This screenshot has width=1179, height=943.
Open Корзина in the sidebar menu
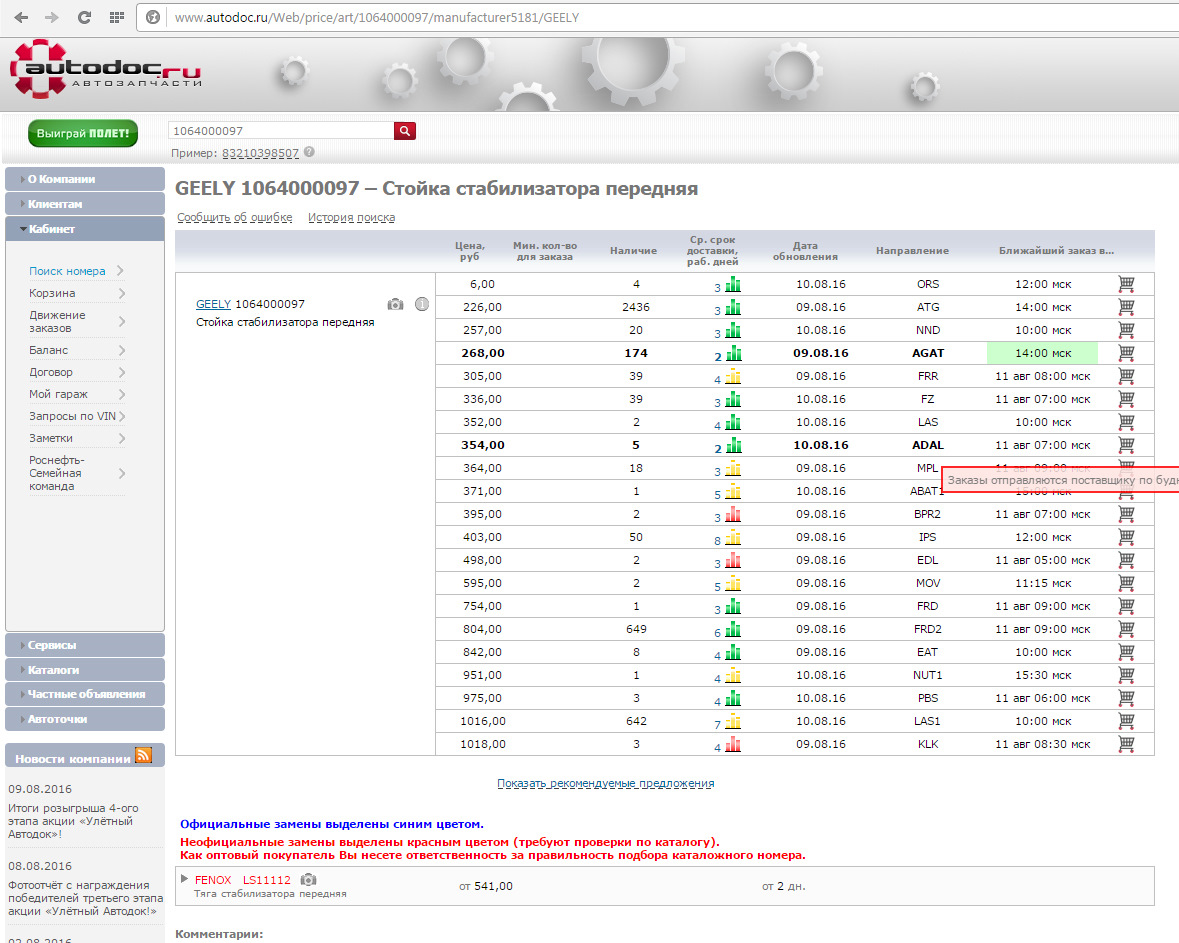click(x=52, y=293)
